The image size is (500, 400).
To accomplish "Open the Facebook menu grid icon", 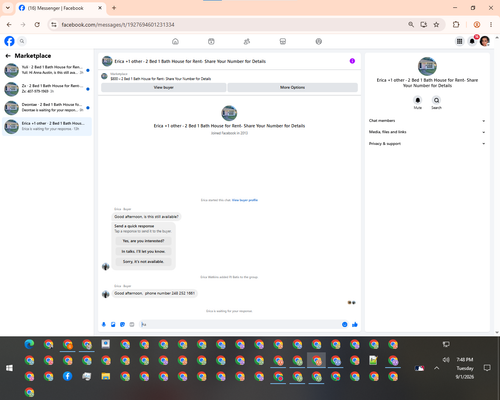I will click(x=460, y=41).
